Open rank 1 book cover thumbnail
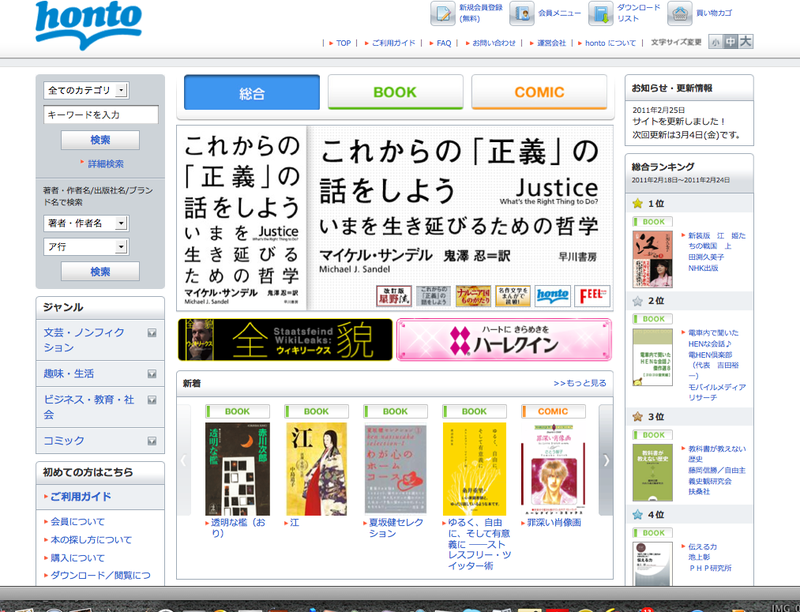The image size is (800, 612). coord(653,259)
